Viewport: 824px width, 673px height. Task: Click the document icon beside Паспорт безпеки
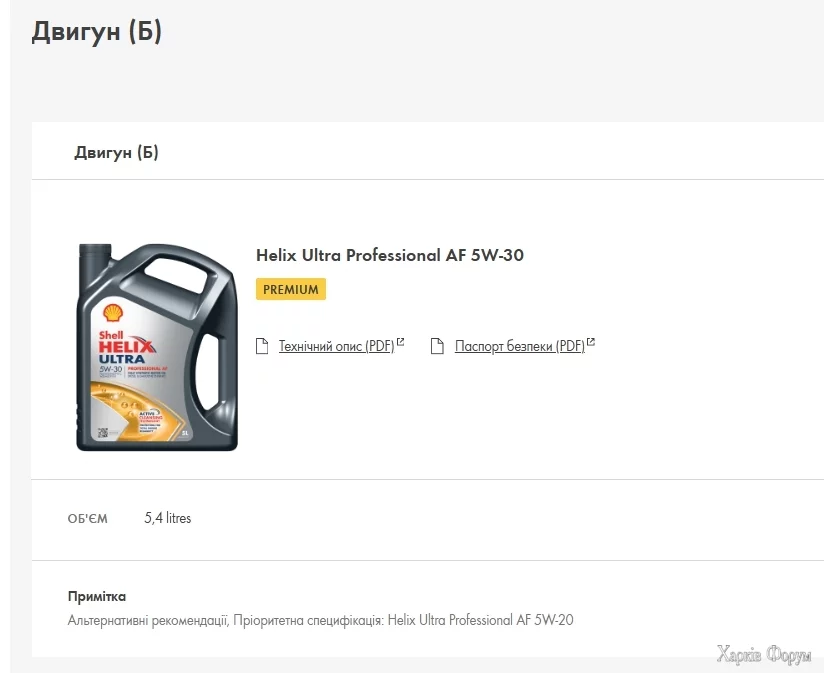tap(437, 347)
